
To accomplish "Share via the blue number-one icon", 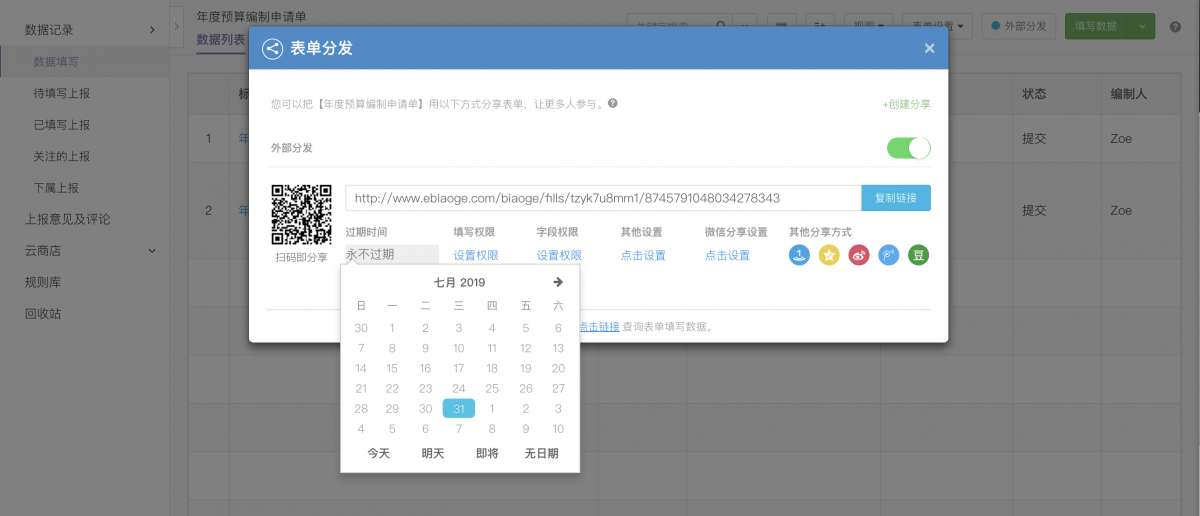I will pyautogui.click(x=799, y=255).
